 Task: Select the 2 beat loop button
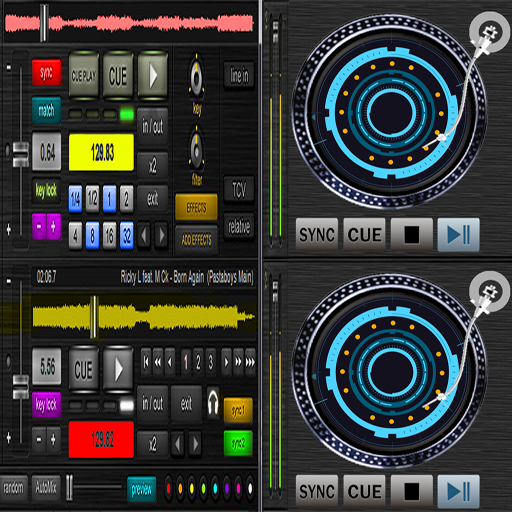click(126, 199)
